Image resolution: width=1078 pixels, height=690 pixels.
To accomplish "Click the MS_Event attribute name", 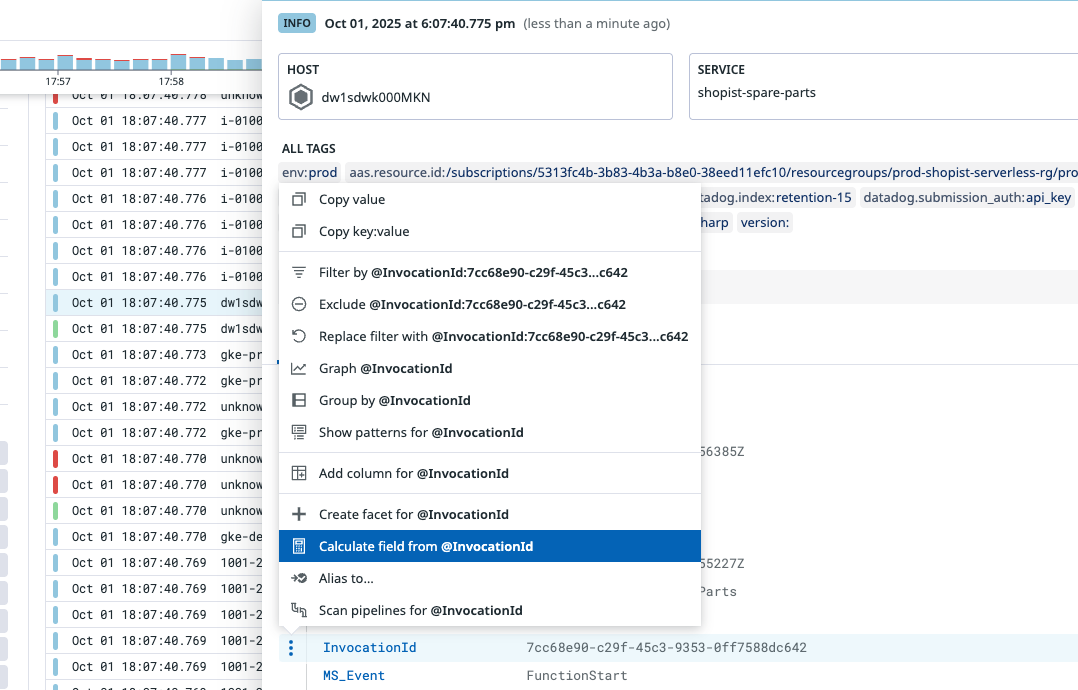I will pyautogui.click(x=353, y=676).
